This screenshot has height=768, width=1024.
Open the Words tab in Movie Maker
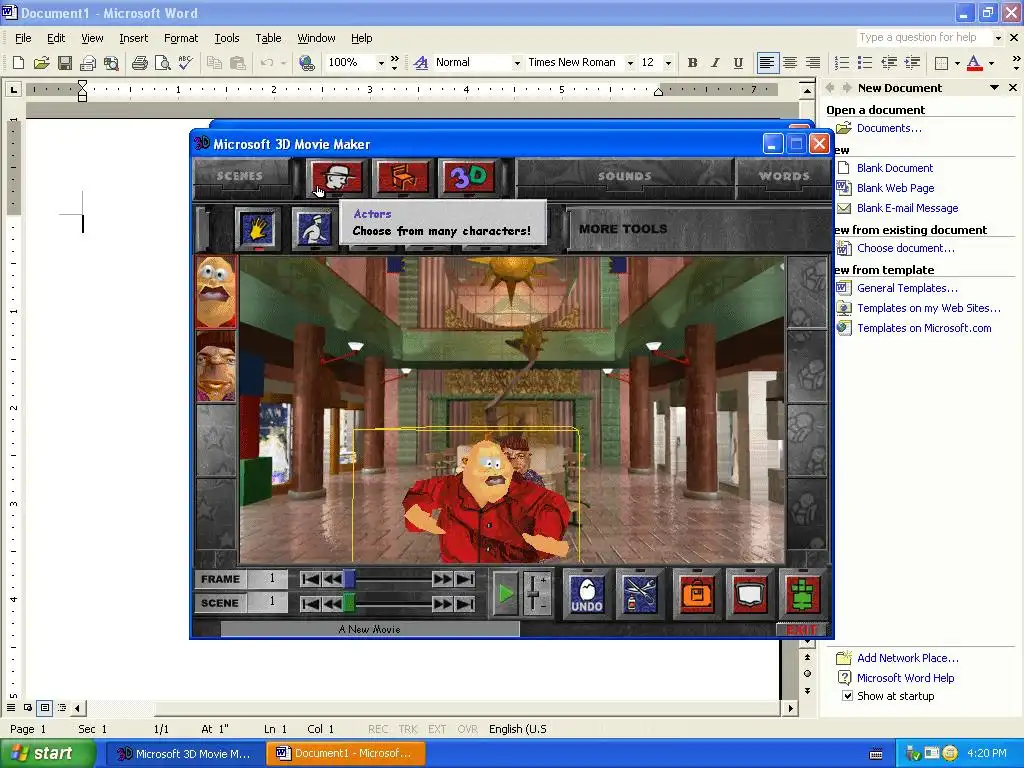(784, 176)
